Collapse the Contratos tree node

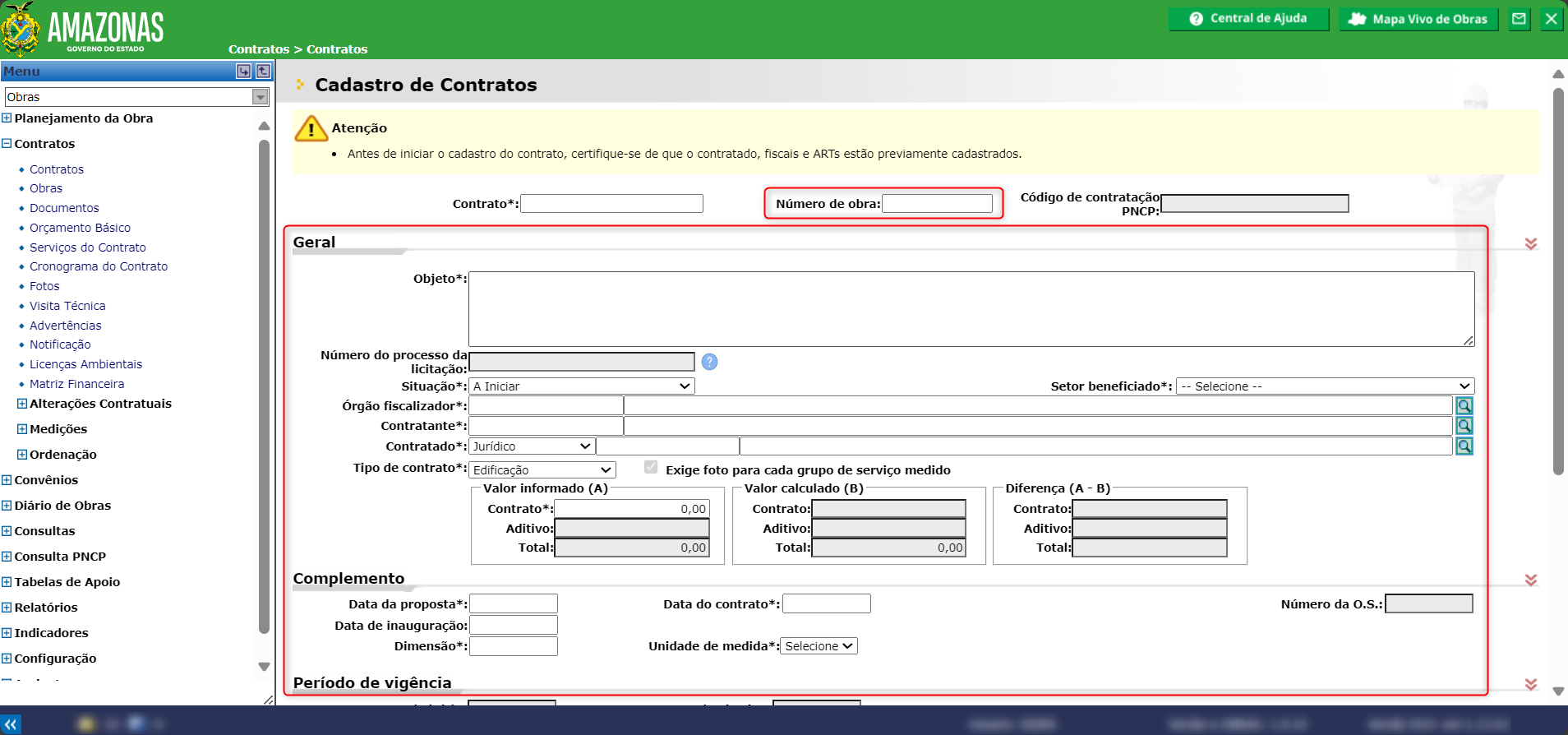(7, 144)
